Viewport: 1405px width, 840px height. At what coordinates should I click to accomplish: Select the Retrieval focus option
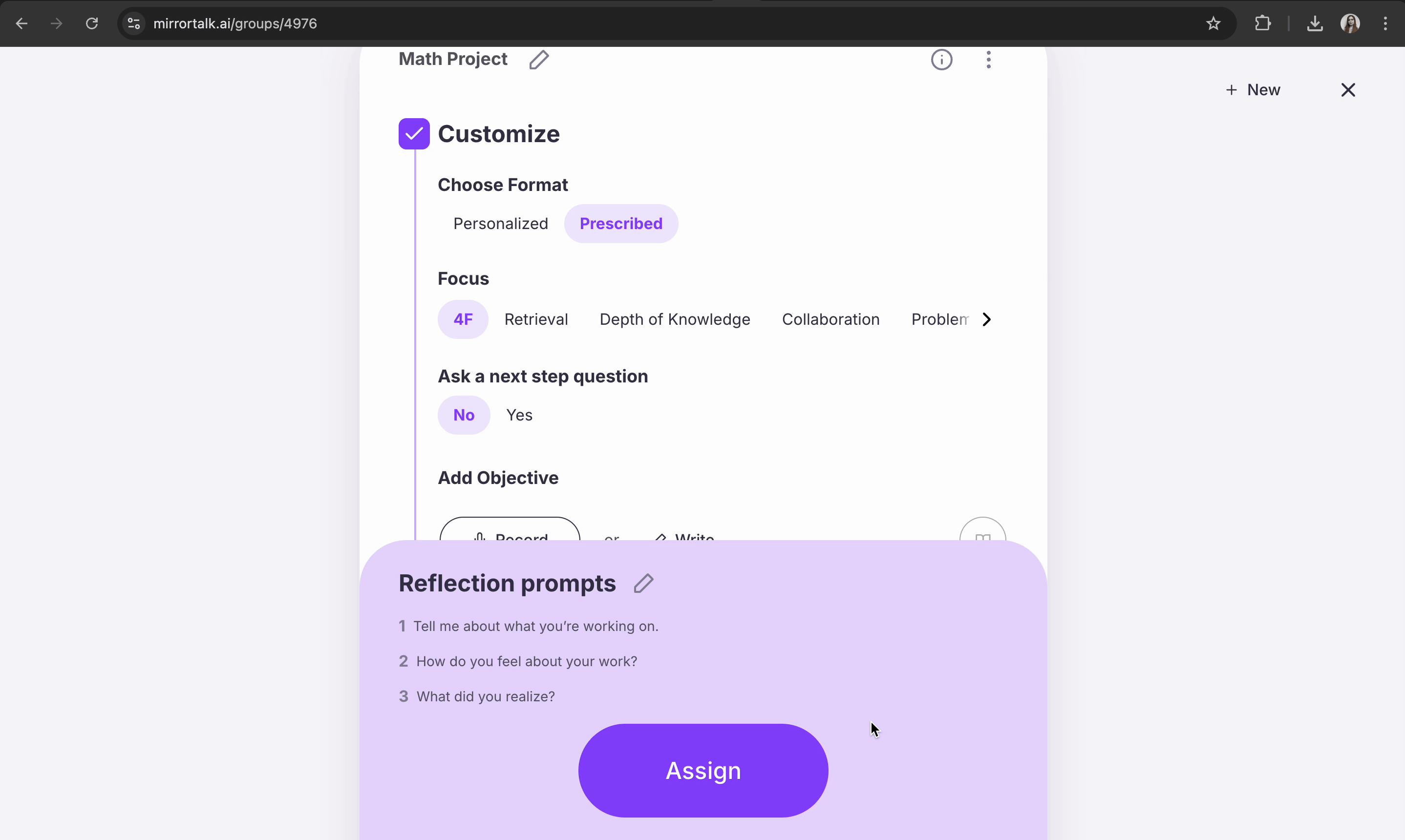pos(535,319)
